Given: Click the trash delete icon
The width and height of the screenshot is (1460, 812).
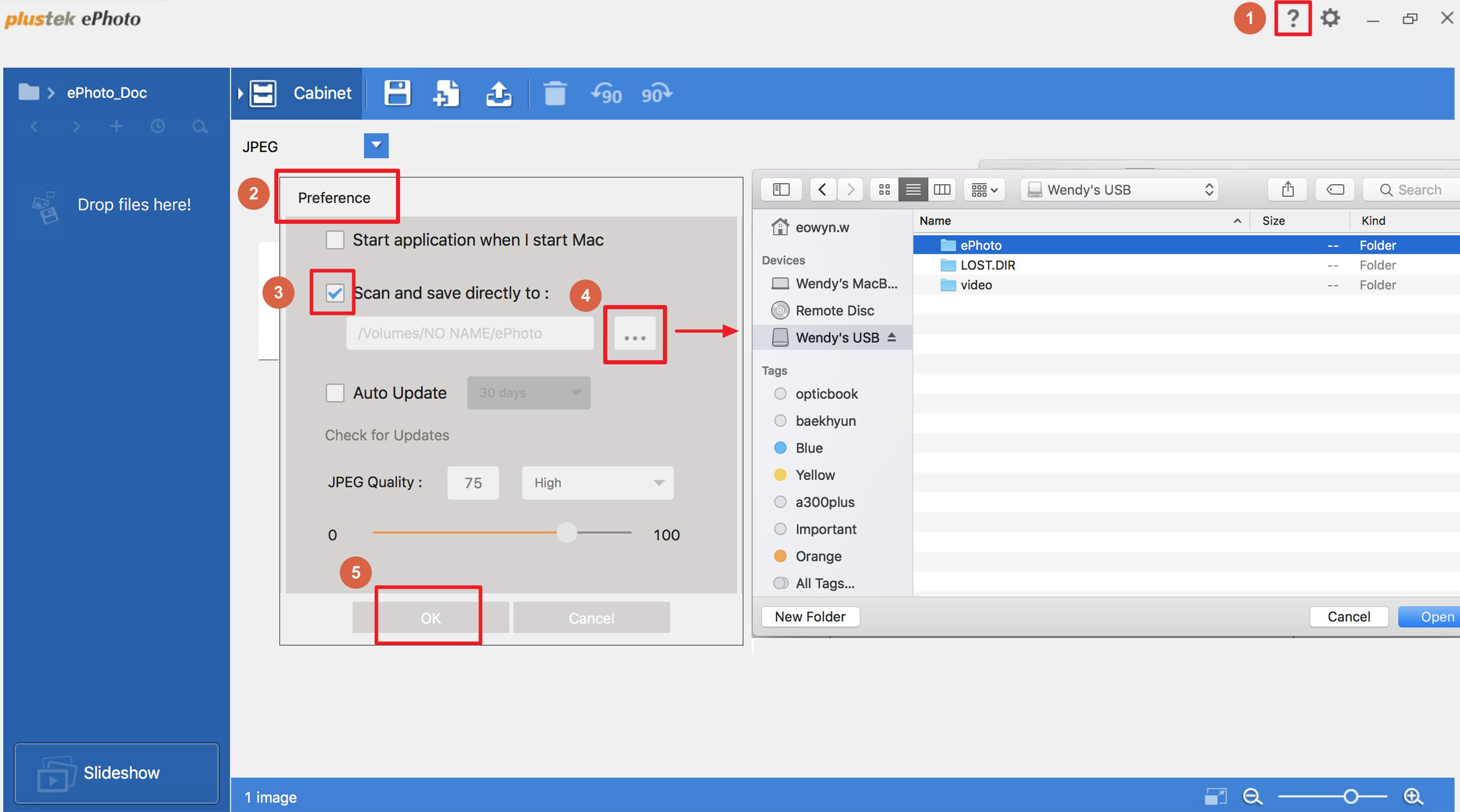Looking at the screenshot, I should click(x=554, y=94).
